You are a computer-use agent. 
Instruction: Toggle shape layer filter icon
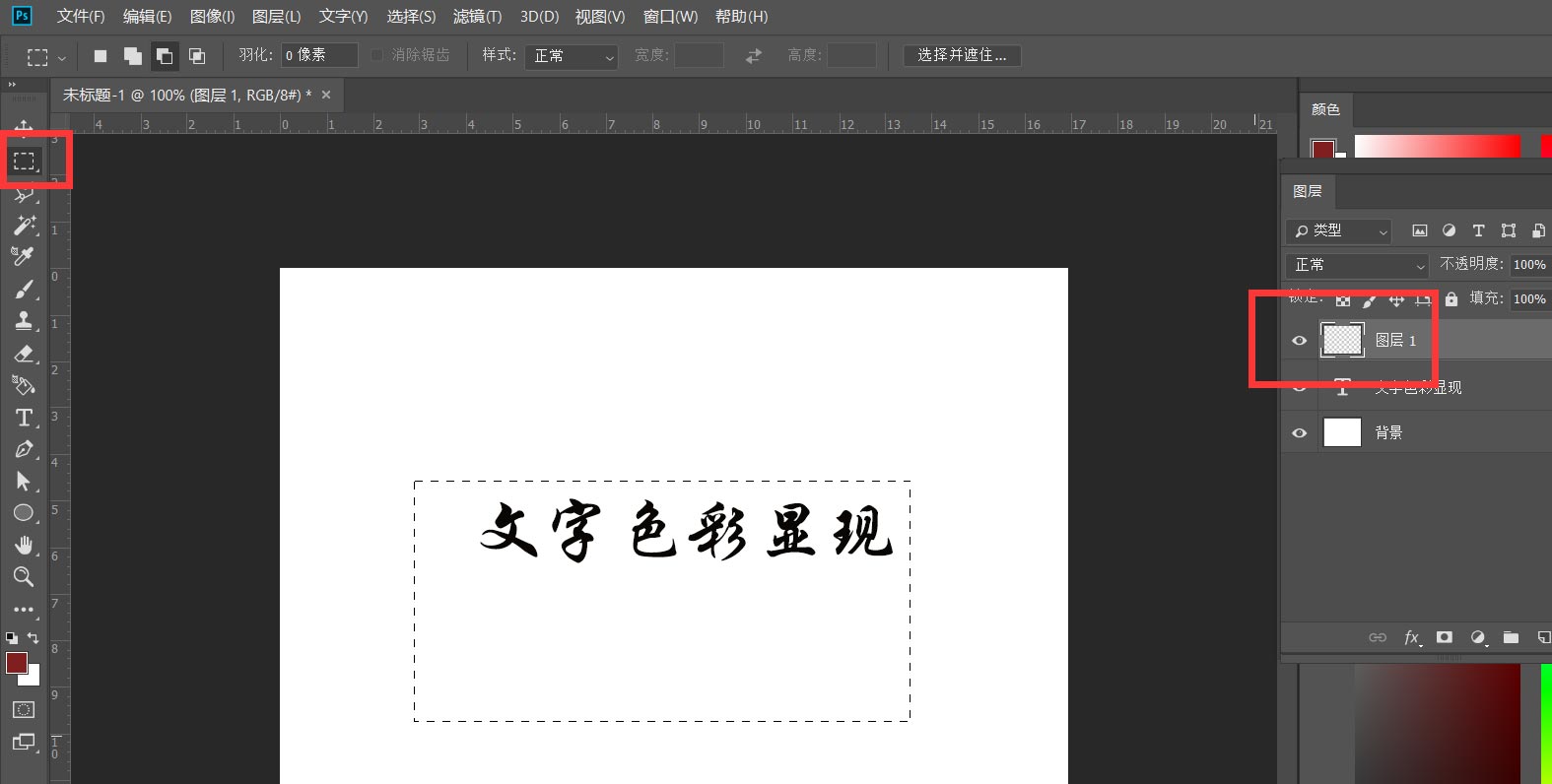(1508, 230)
